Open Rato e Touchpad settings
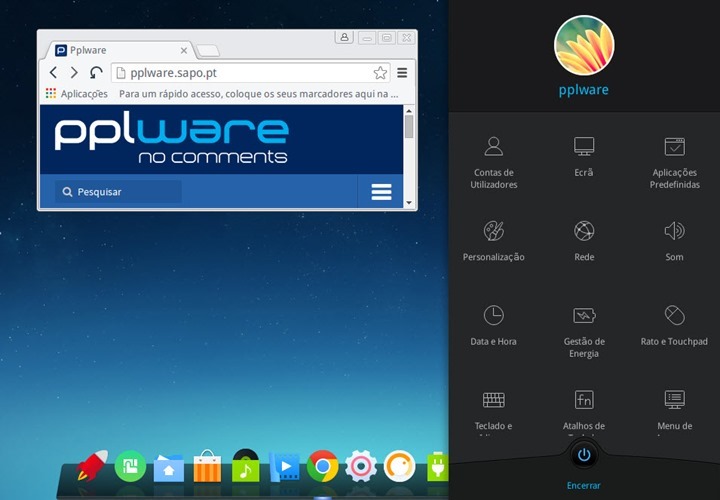The width and height of the screenshot is (720, 500). click(x=675, y=326)
